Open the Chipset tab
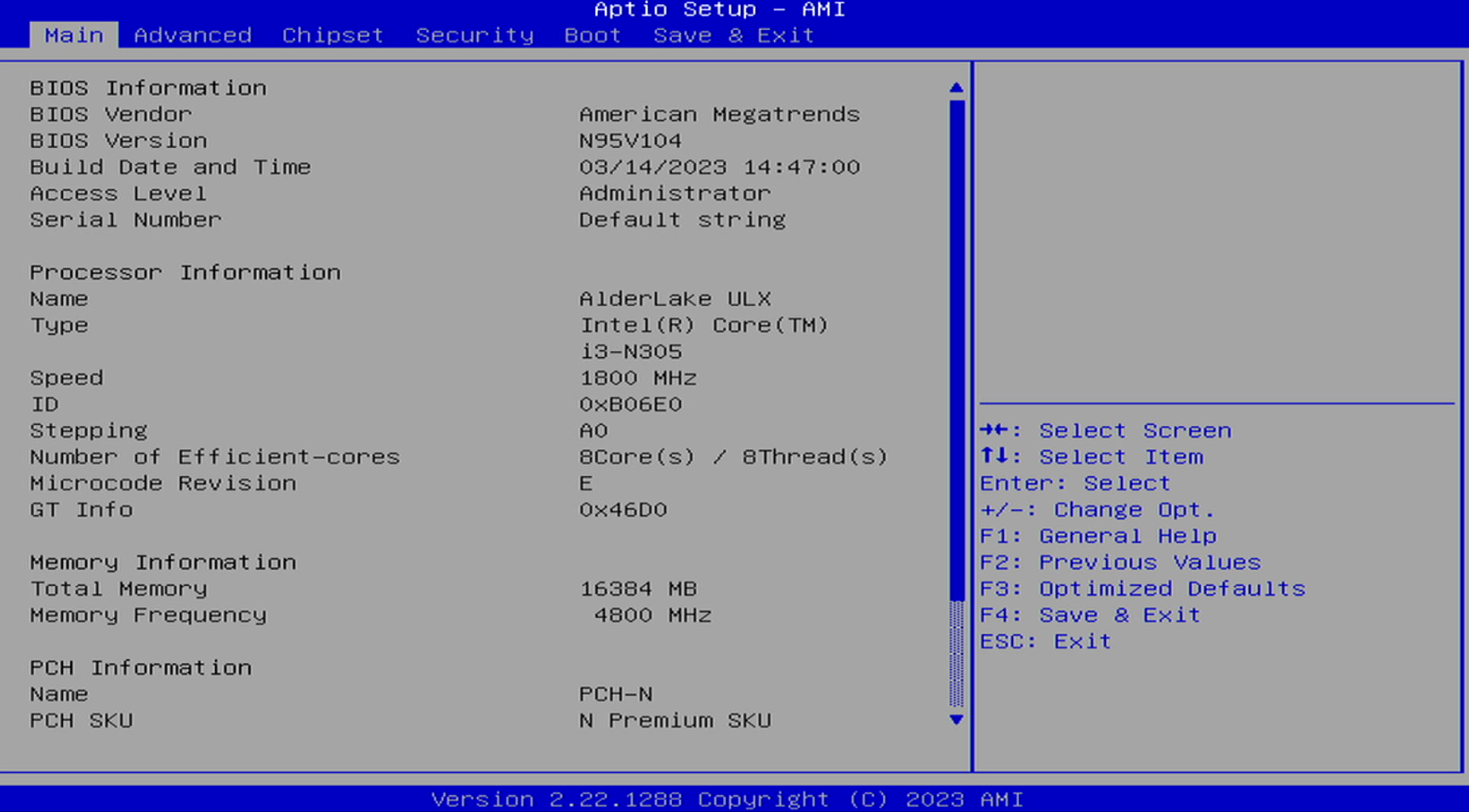The image size is (1469, 812). (333, 35)
